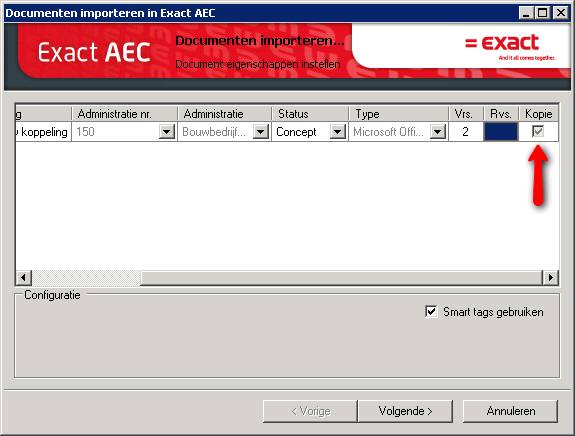Expand the Type dropdown with Microsoft Offi...
The image size is (575, 436).
coord(437,132)
